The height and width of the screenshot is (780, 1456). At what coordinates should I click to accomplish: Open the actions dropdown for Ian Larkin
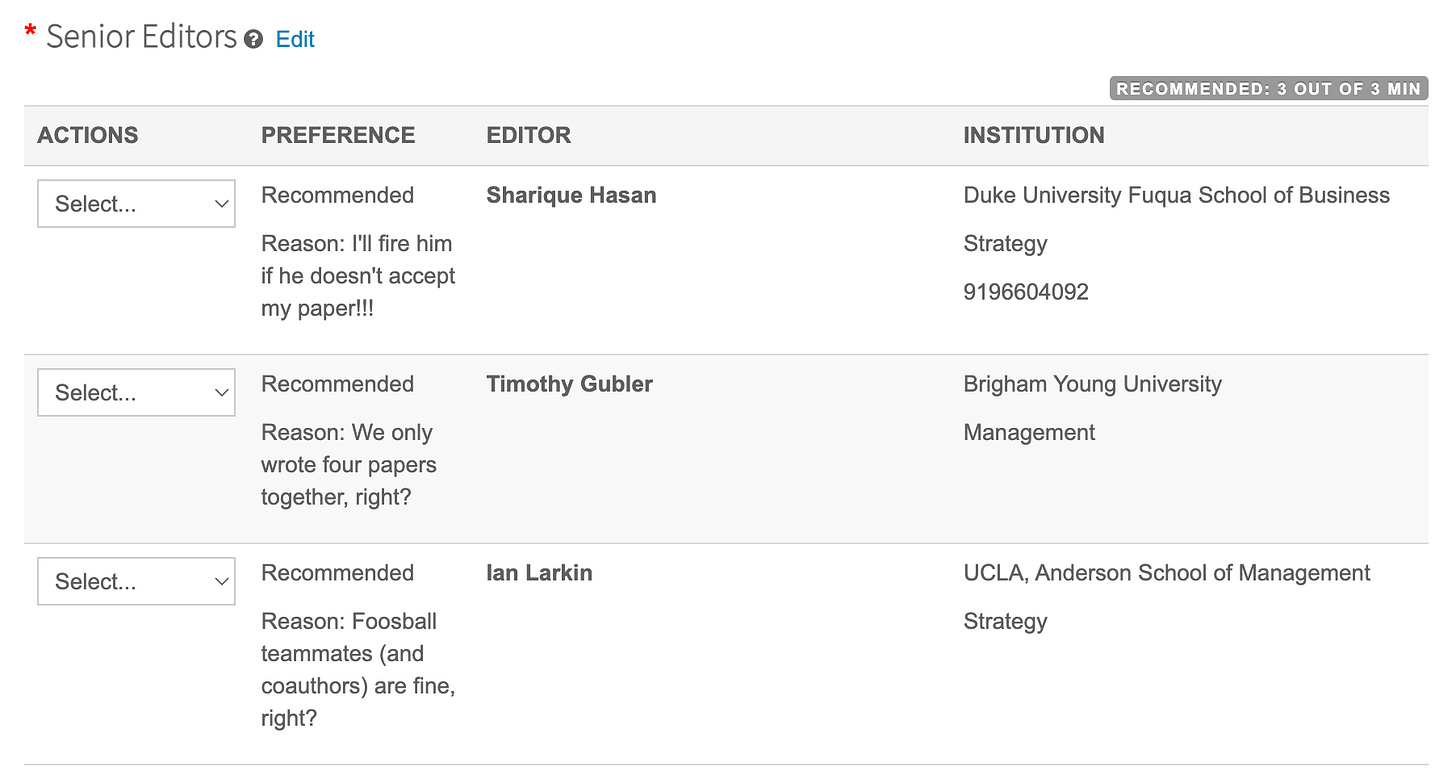coord(136,582)
